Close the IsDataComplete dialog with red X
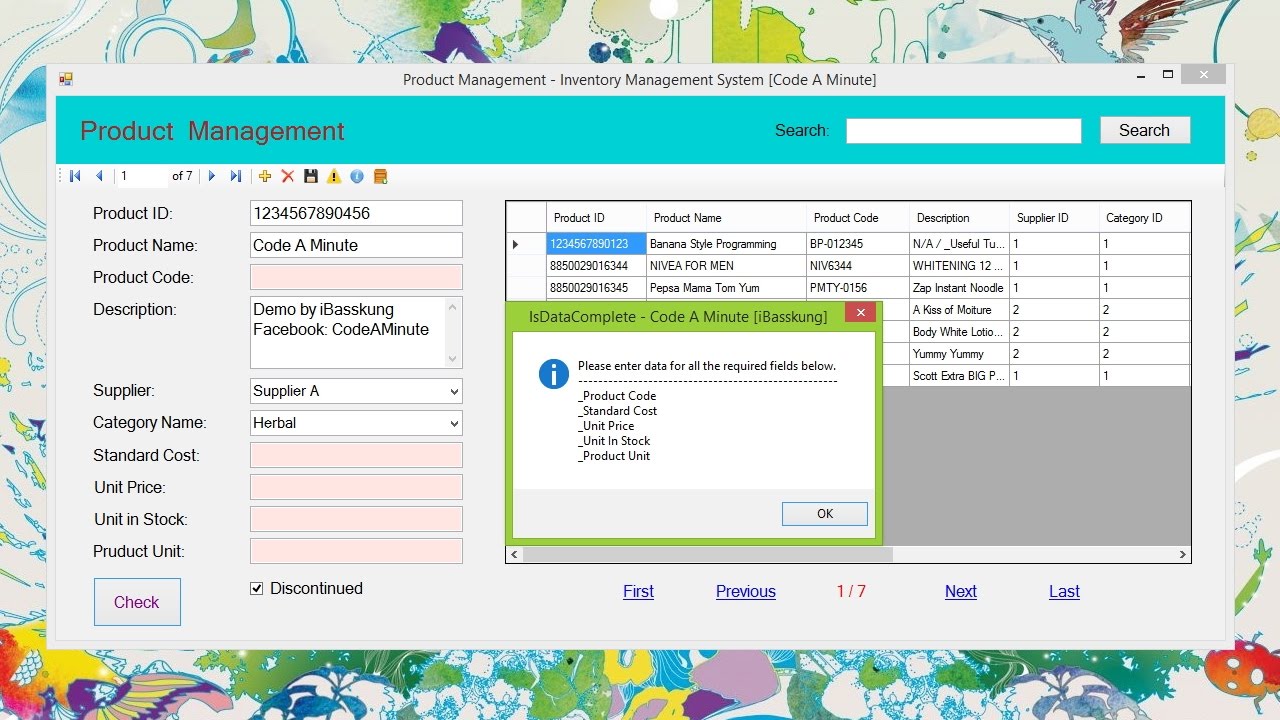1280x720 pixels. 860,313
